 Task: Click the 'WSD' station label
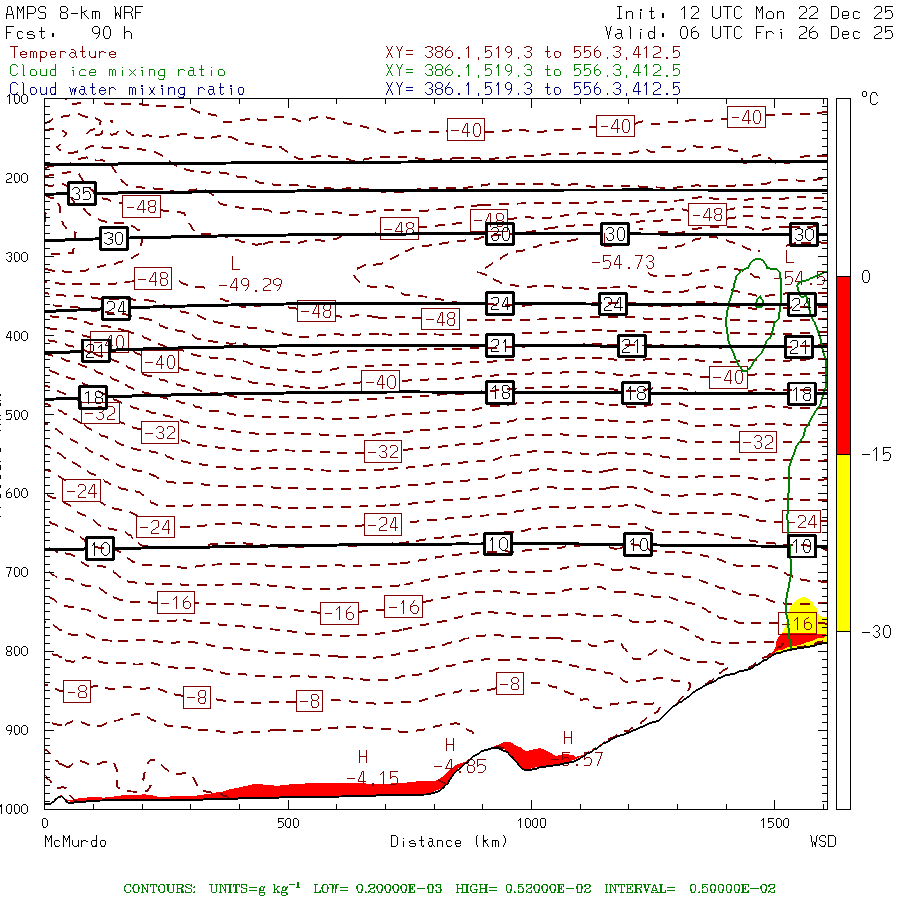tap(823, 842)
